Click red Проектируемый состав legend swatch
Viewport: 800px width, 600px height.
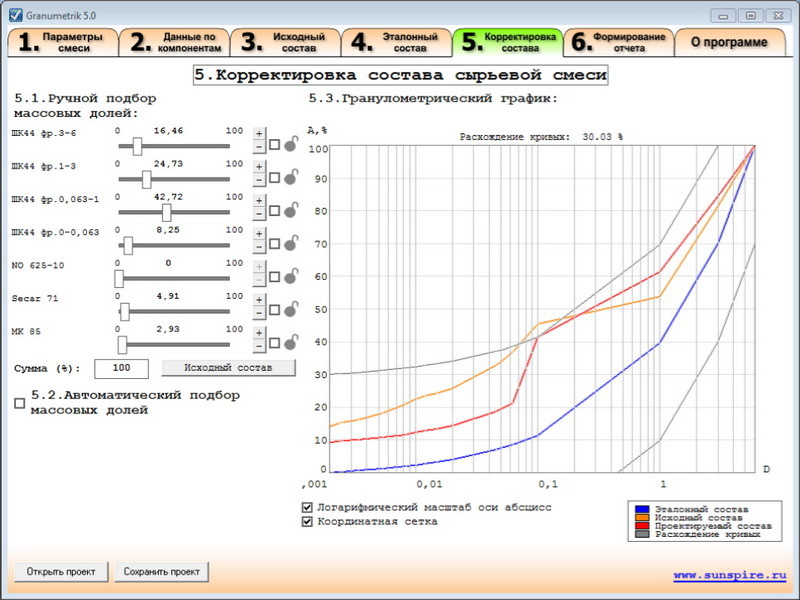point(642,526)
